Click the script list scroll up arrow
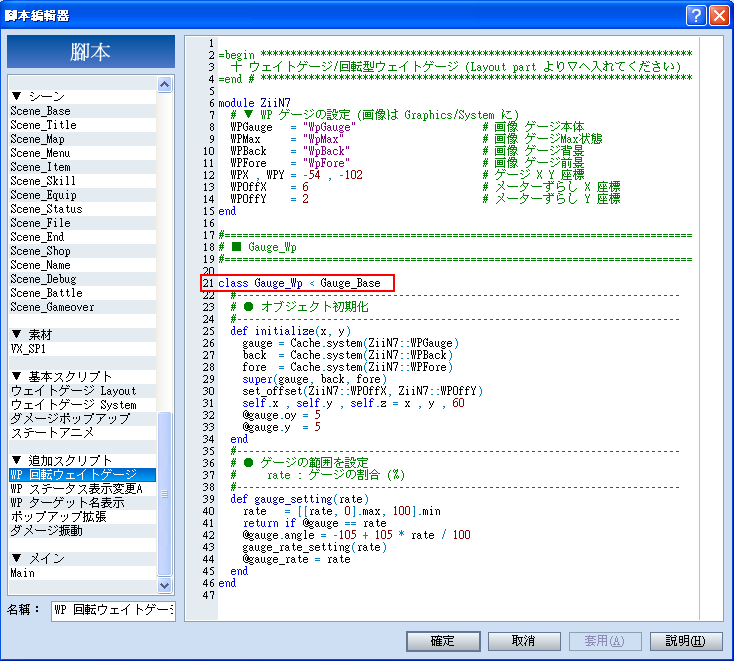 [164, 84]
